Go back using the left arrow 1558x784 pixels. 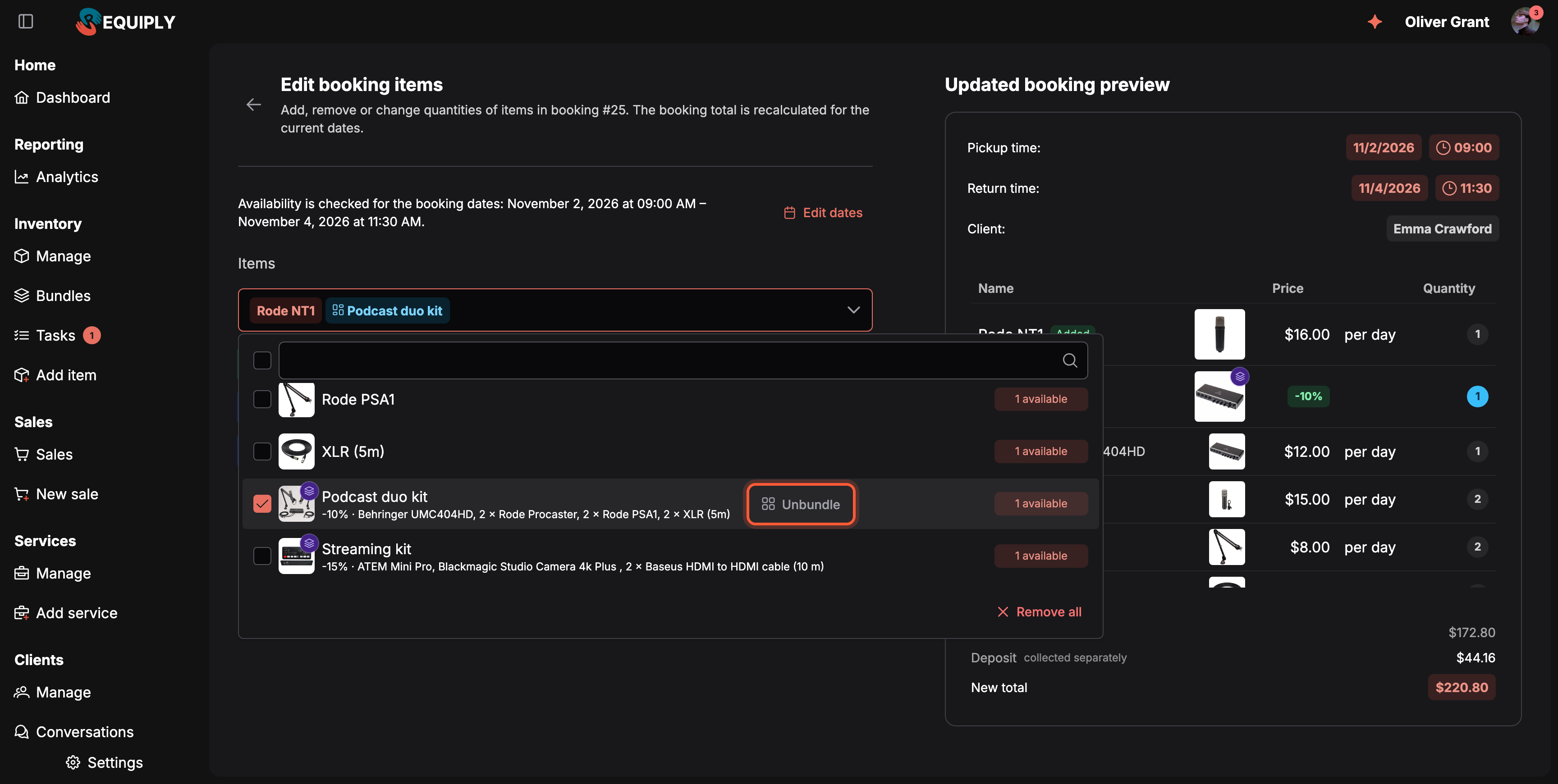pyautogui.click(x=253, y=105)
